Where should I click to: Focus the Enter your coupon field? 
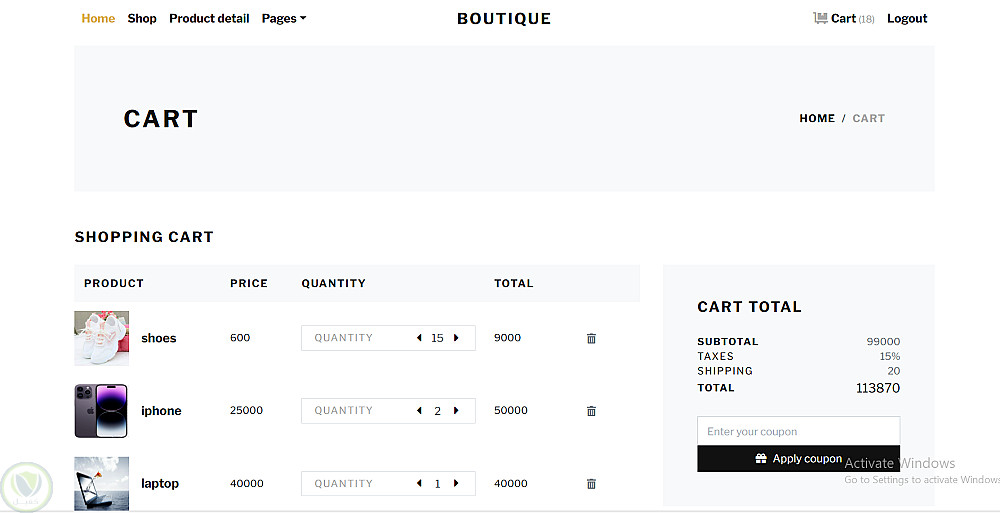pos(798,432)
